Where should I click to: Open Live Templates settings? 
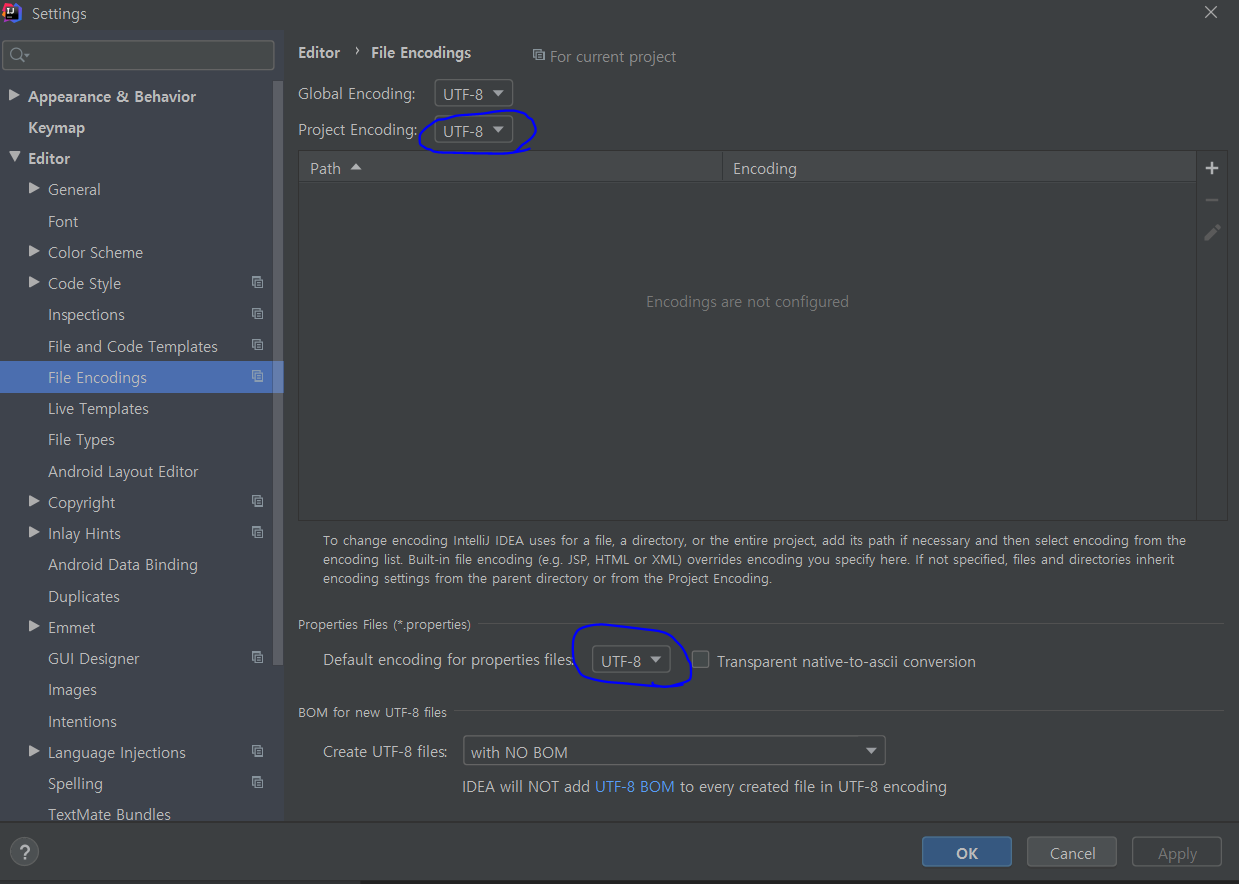(98, 408)
